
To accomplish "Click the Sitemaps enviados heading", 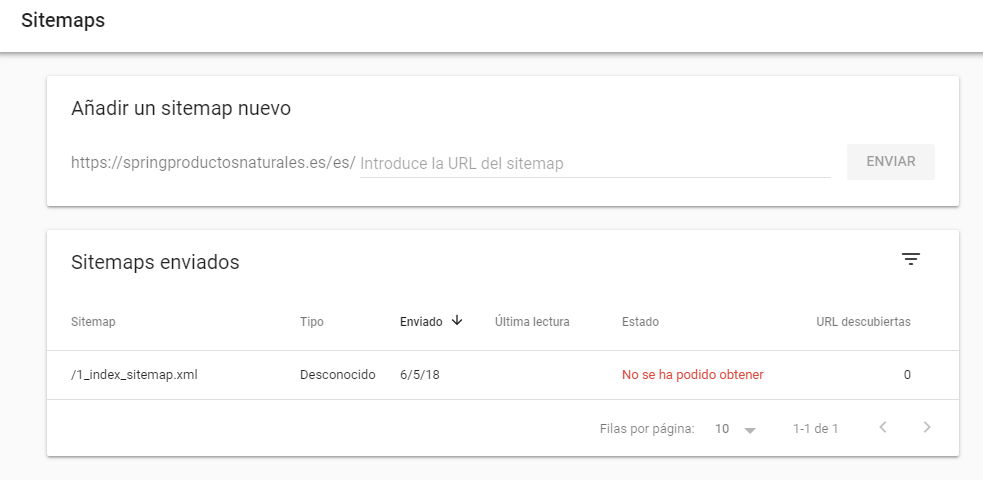I will (x=155, y=263).
